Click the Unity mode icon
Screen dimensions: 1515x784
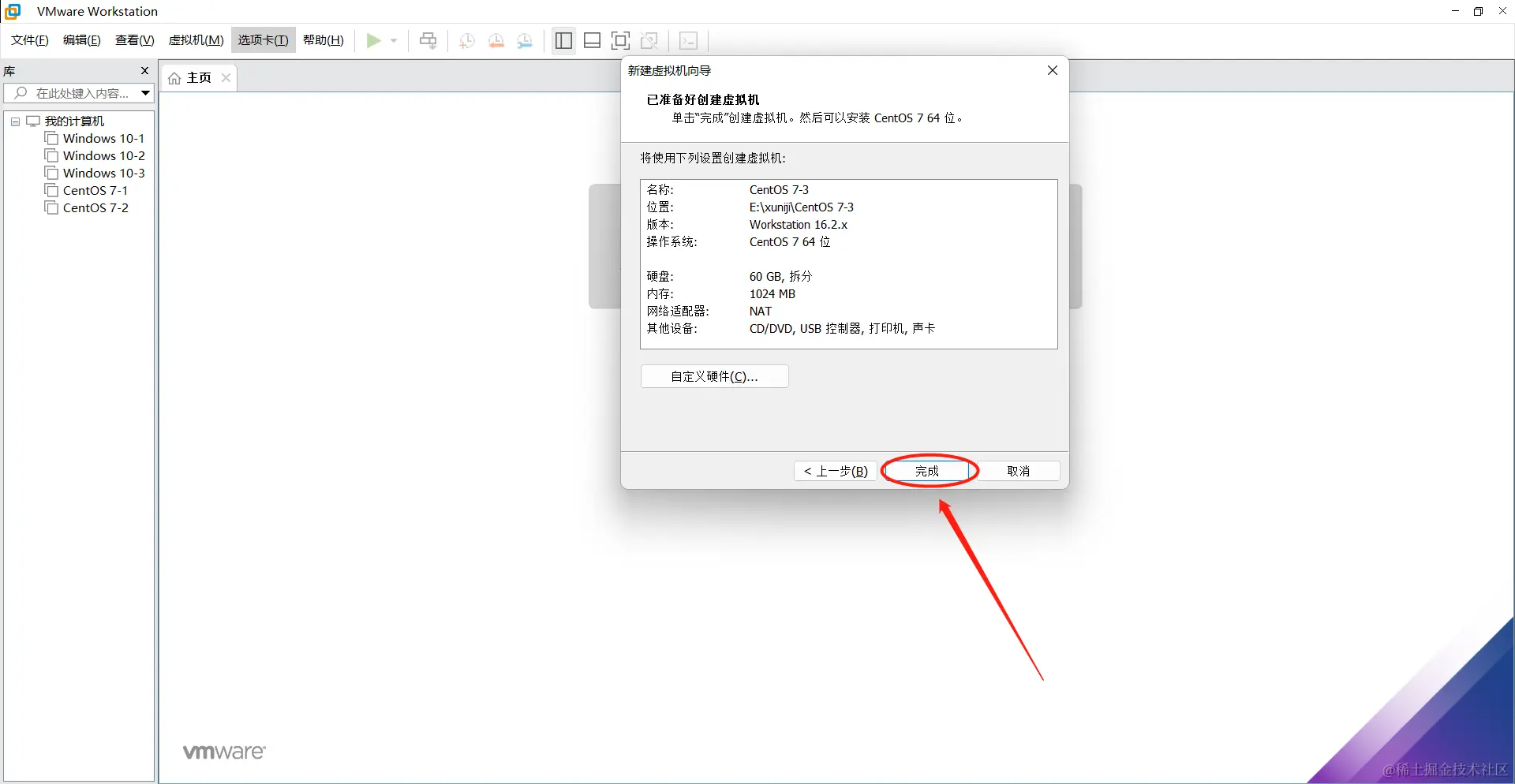[x=649, y=40]
